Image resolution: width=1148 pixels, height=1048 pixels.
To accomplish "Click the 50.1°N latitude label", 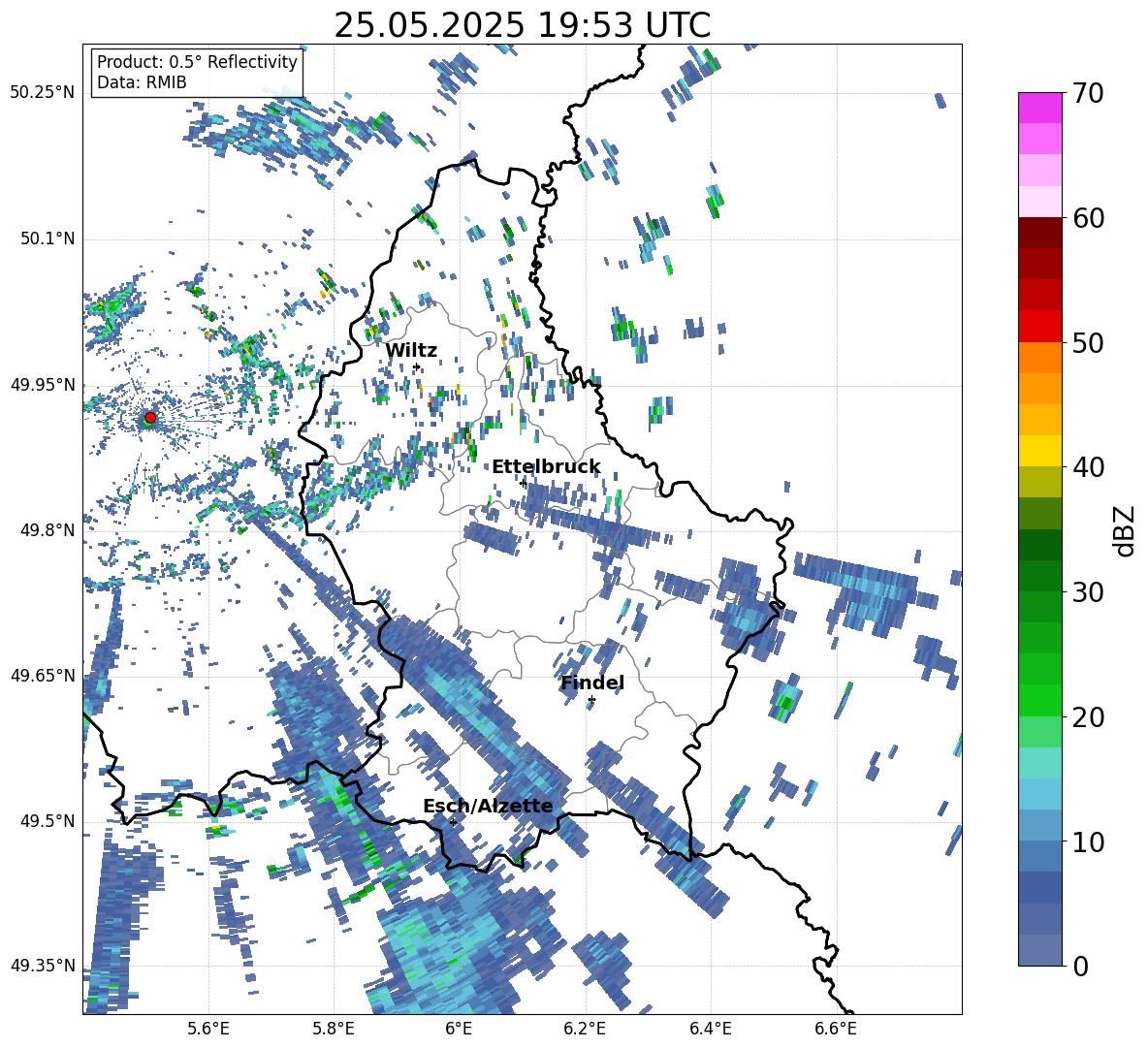I will point(48,238).
